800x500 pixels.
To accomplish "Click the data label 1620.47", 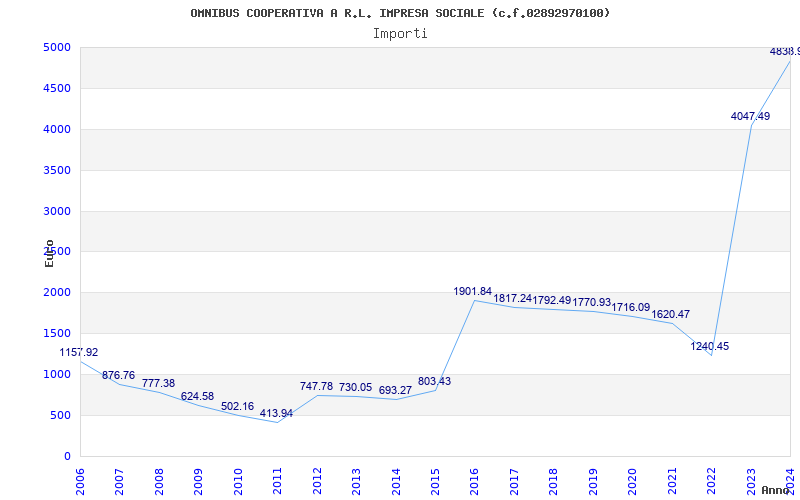I will (670, 315).
